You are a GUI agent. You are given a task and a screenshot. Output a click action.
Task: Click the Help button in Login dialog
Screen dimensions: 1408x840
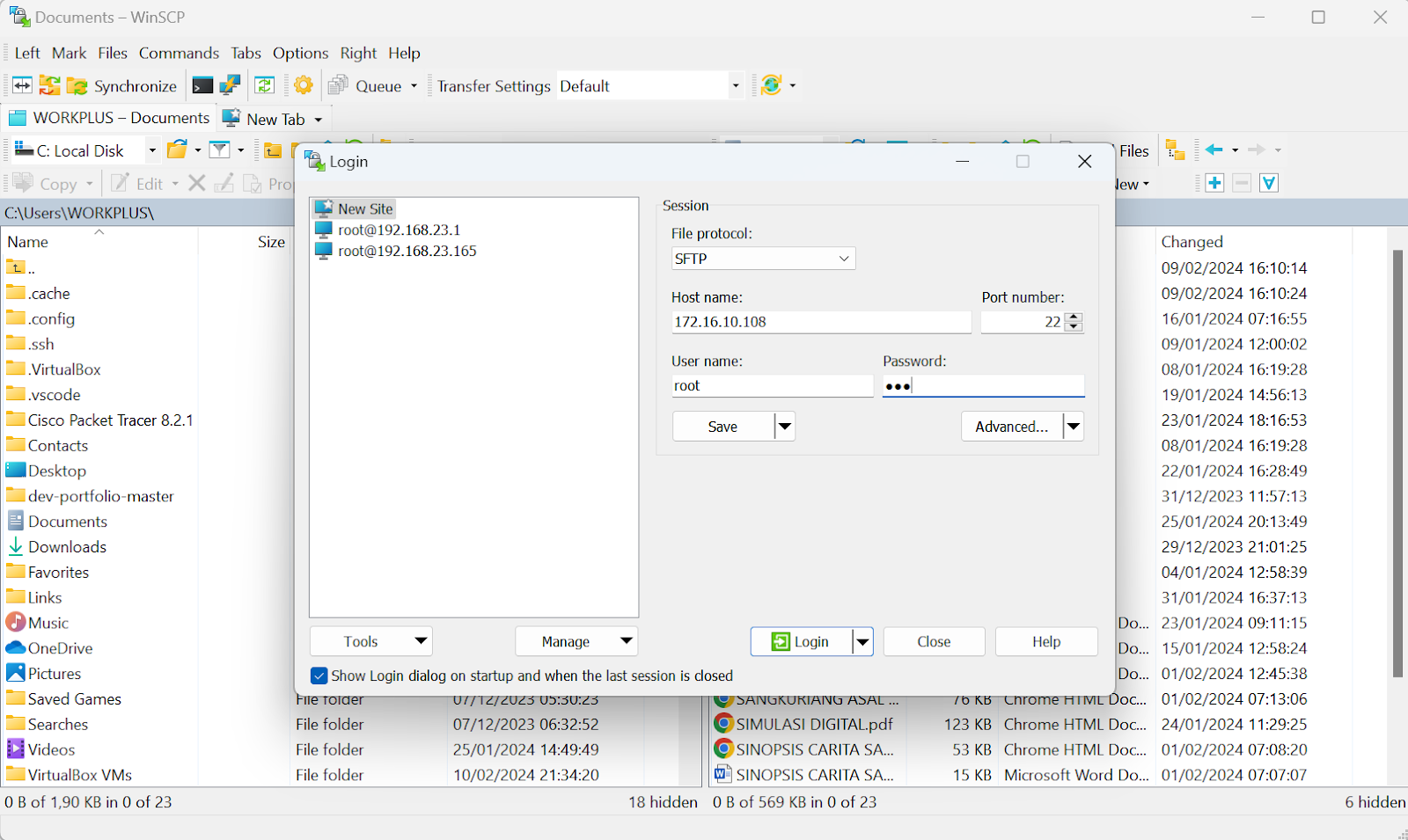(x=1046, y=641)
